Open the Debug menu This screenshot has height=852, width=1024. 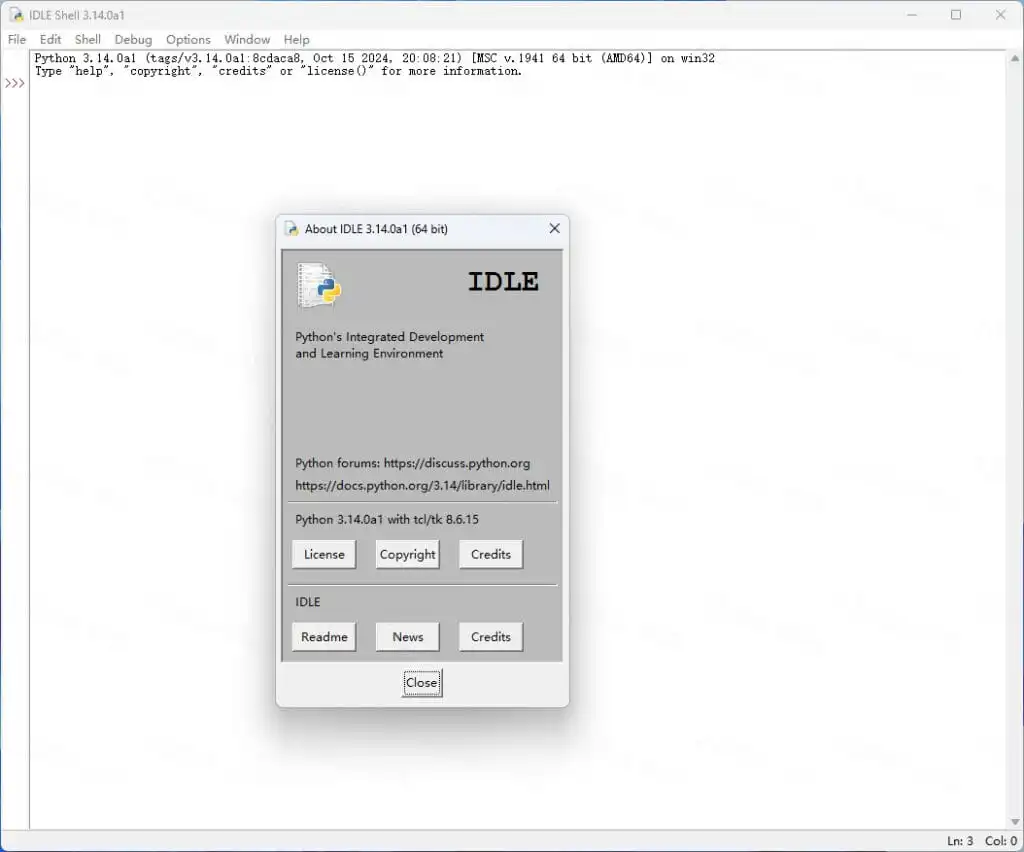pyautogui.click(x=133, y=40)
